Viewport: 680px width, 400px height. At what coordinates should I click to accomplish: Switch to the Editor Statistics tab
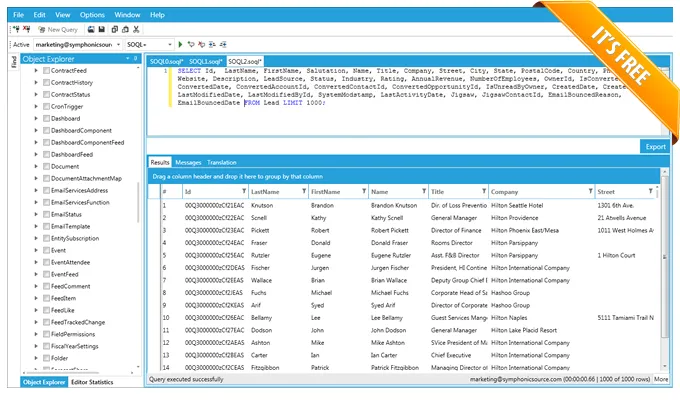tap(92, 382)
